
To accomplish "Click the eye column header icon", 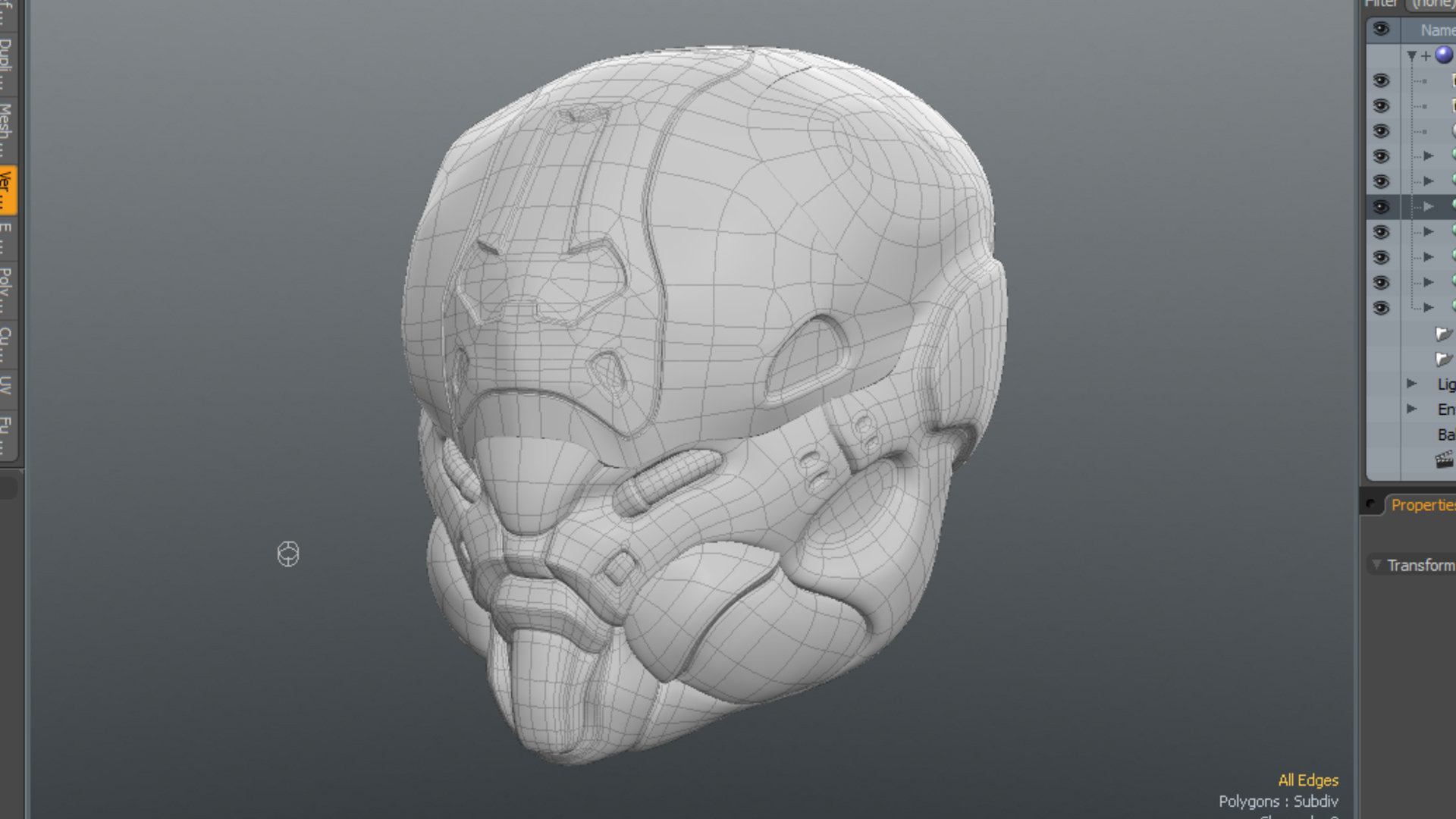I will coord(1381,30).
